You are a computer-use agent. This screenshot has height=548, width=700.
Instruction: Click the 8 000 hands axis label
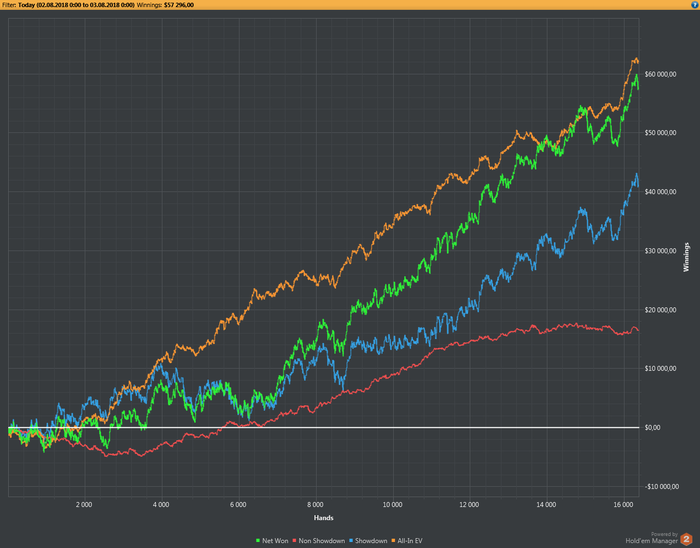[x=315, y=505]
